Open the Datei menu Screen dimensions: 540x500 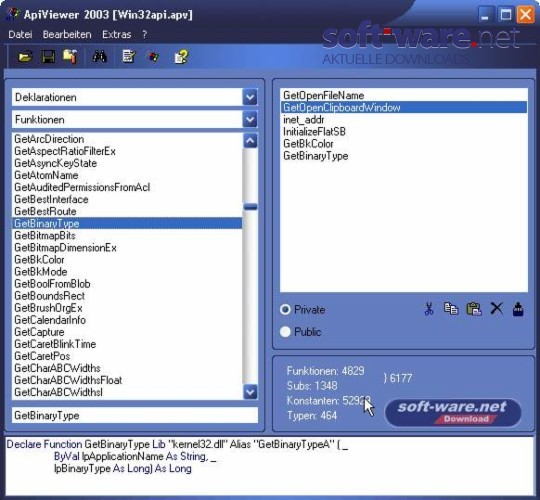(x=20, y=34)
